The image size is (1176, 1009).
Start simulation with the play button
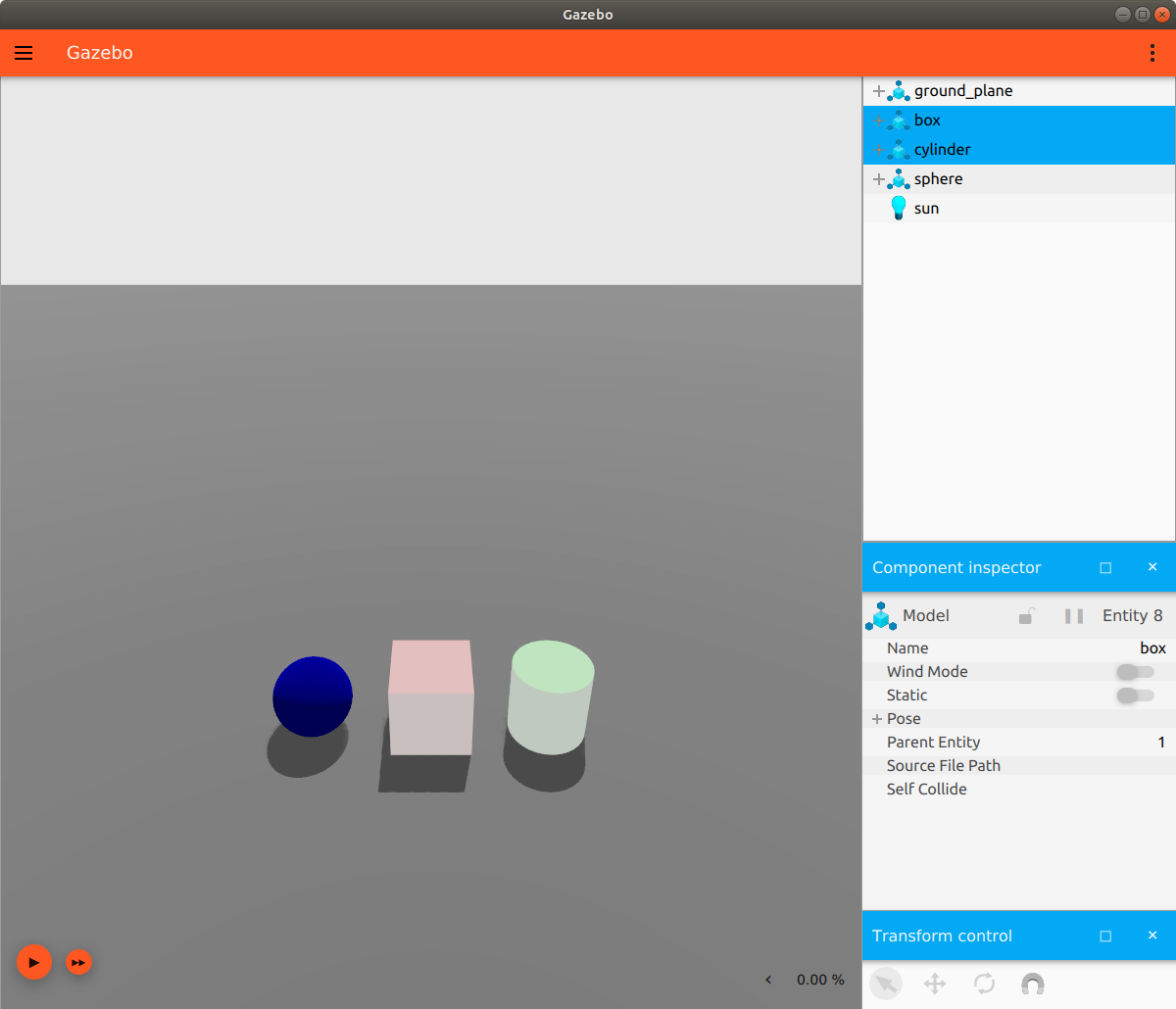click(34, 962)
